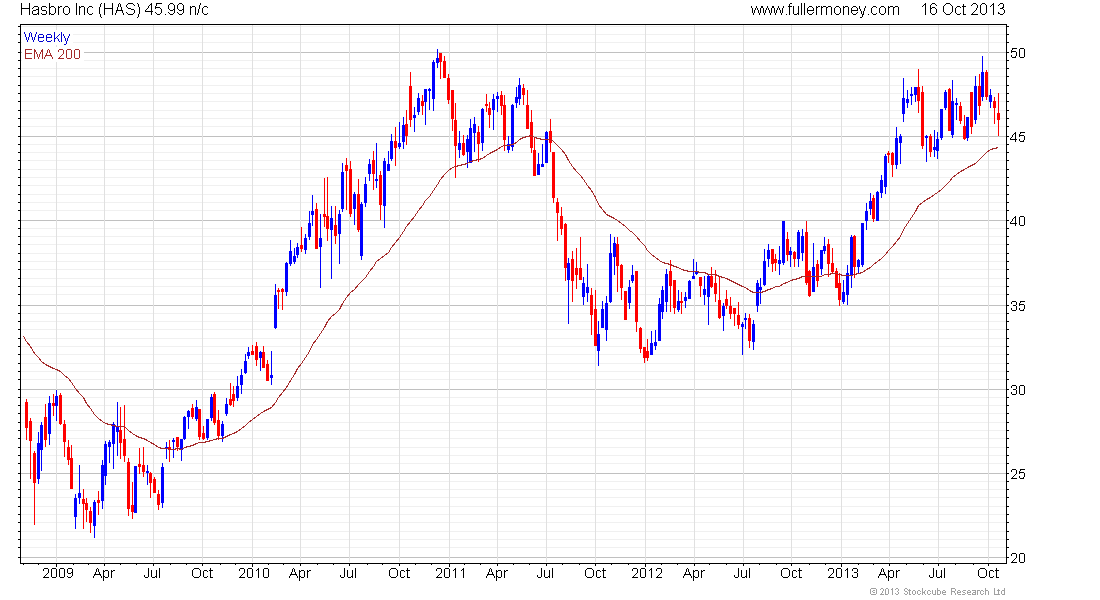1100x600 pixels.
Task: Click the price axis value 25
Action: pyautogui.click(x=1017, y=474)
